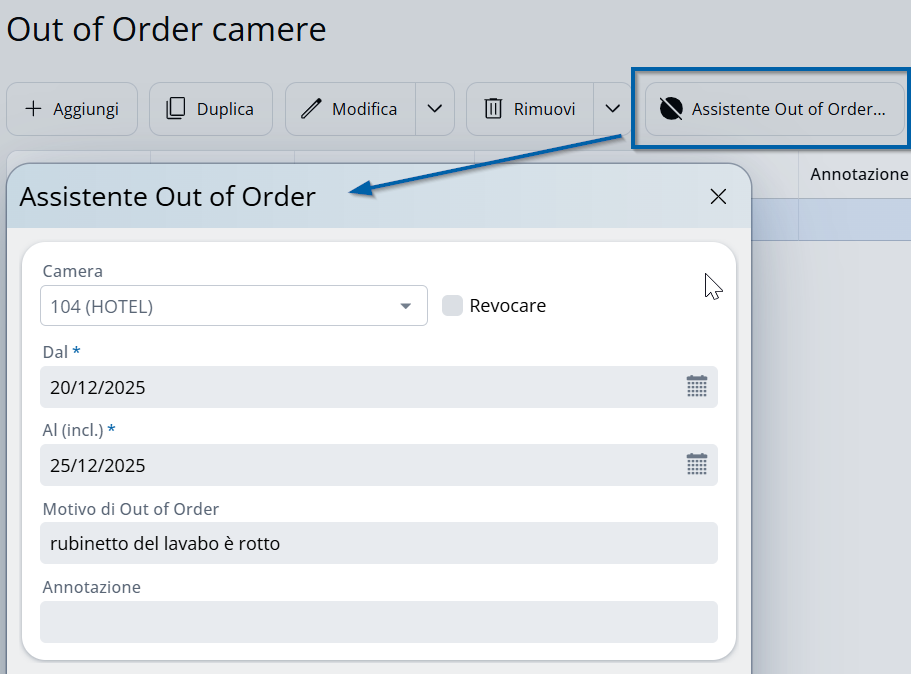911x674 pixels.
Task: Tick the Revocare checkbox
Action: [452, 306]
